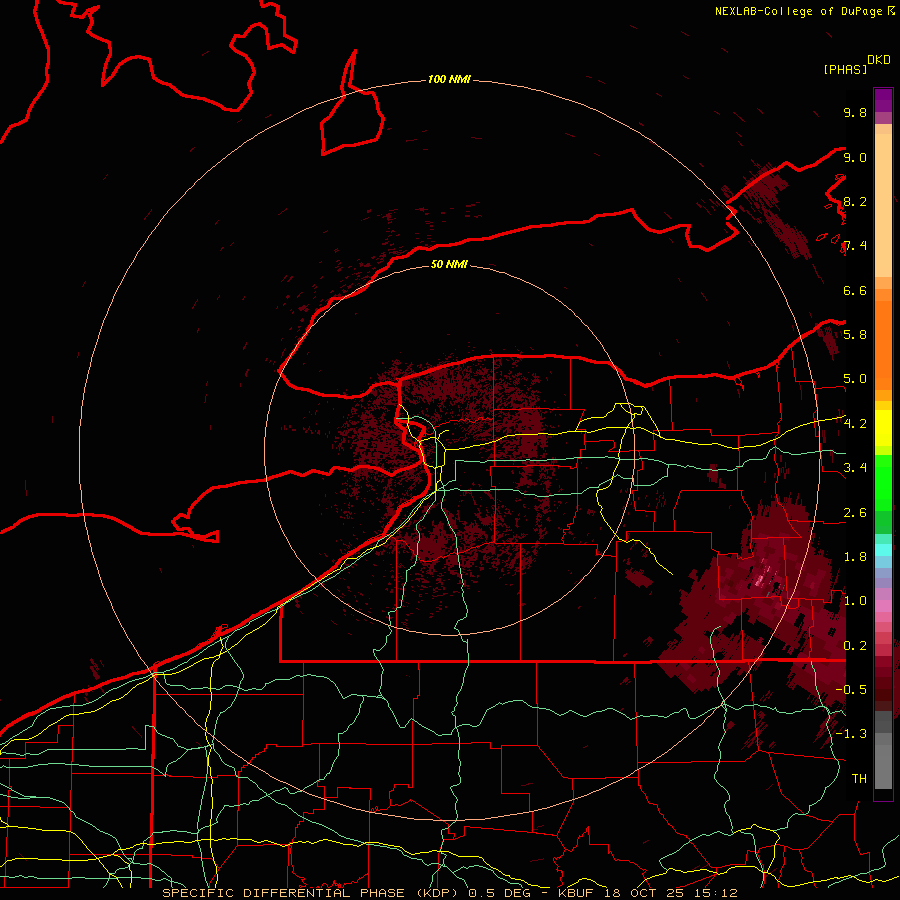Click the TH label on the legend
The height and width of the screenshot is (900, 900).
[858, 778]
